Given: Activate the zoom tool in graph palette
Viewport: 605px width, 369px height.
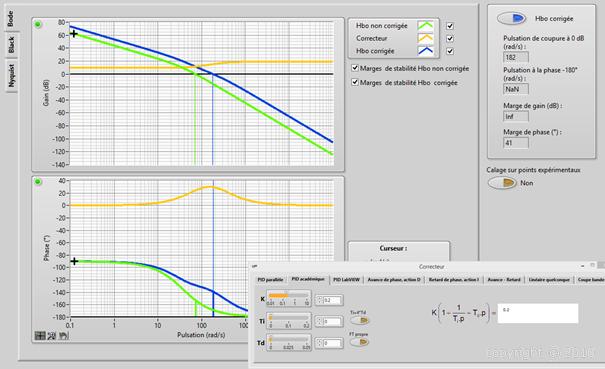Looking at the screenshot, I should tap(52, 335).
